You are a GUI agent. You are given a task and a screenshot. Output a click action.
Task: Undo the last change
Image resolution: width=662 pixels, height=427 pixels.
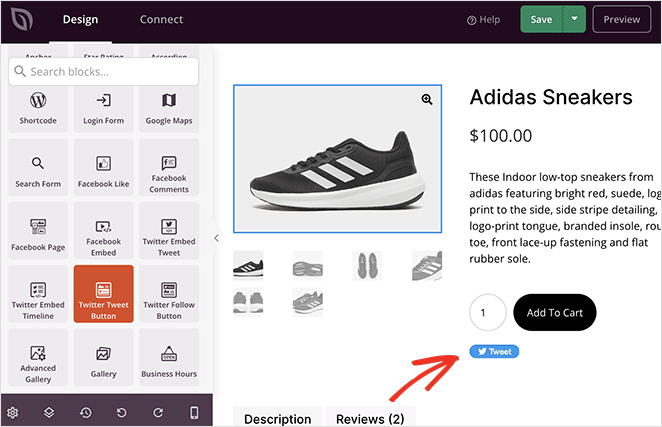coord(122,413)
